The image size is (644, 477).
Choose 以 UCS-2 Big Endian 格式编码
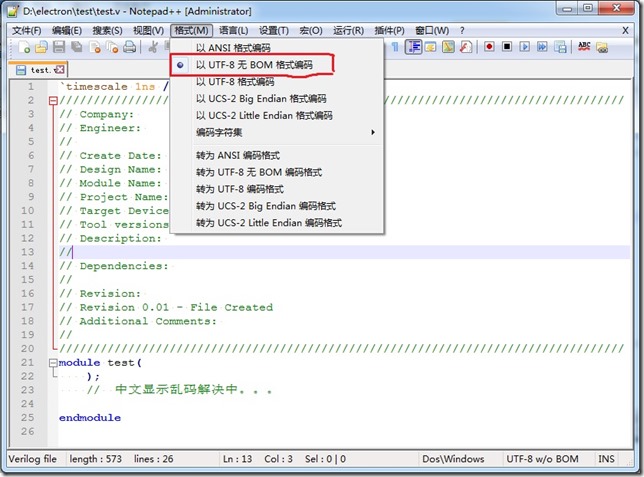pyautogui.click(x=261, y=99)
